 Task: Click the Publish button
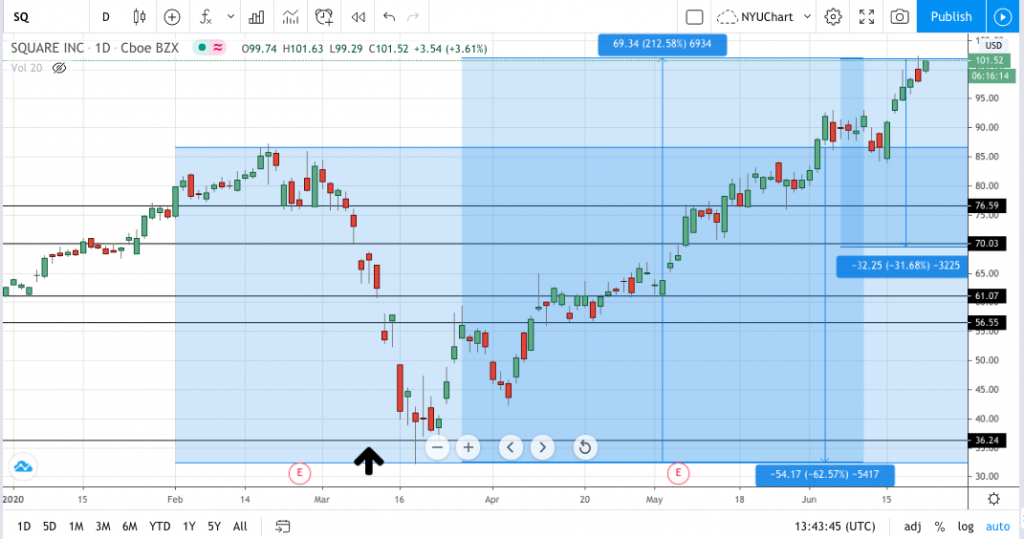pyautogui.click(x=950, y=17)
